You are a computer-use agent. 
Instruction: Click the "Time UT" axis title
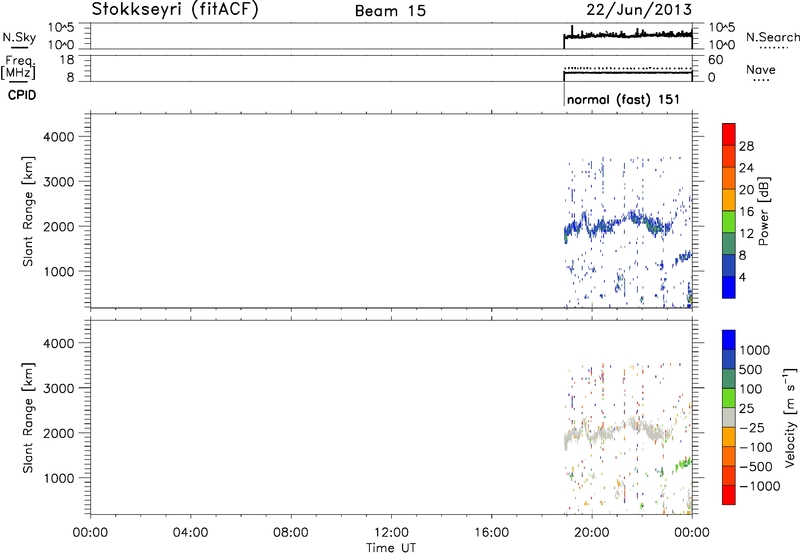[x=391, y=548]
